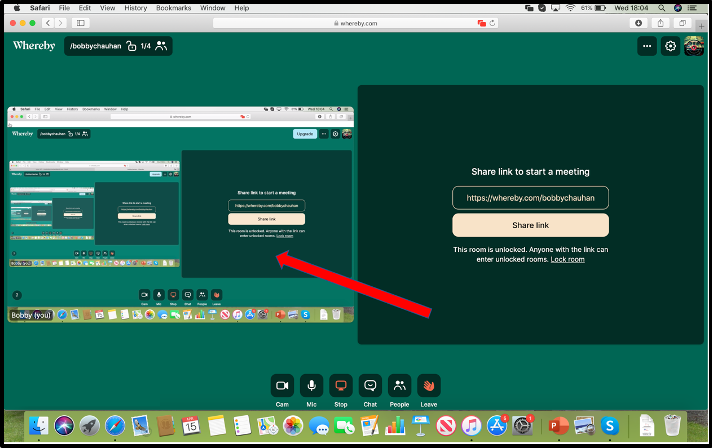Click the Safari forward arrow
712x448 pixels.
click(x=60, y=23)
